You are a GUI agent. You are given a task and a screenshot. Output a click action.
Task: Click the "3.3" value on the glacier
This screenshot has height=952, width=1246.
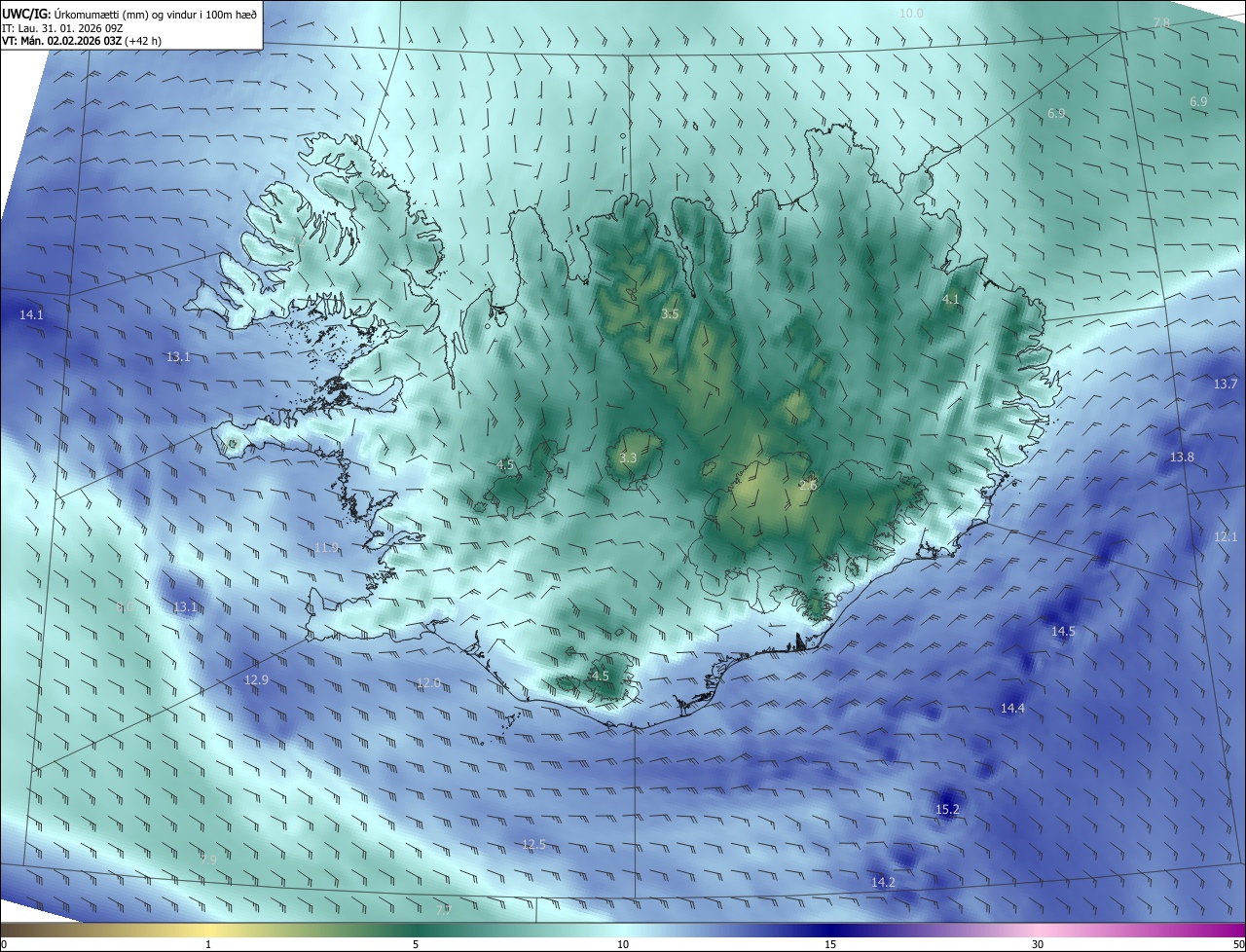pyautogui.click(x=628, y=458)
